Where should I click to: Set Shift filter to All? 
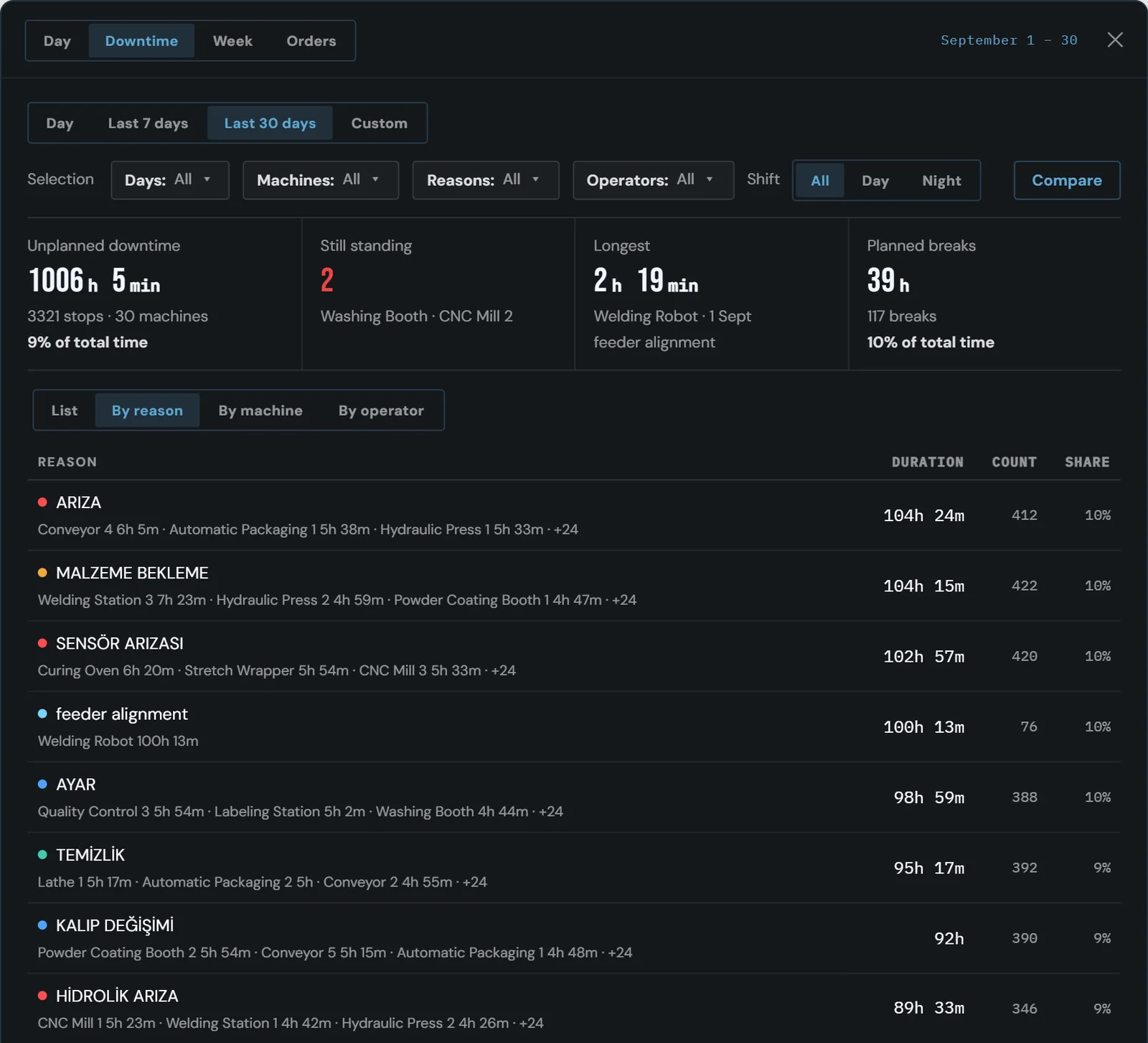(820, 180)
